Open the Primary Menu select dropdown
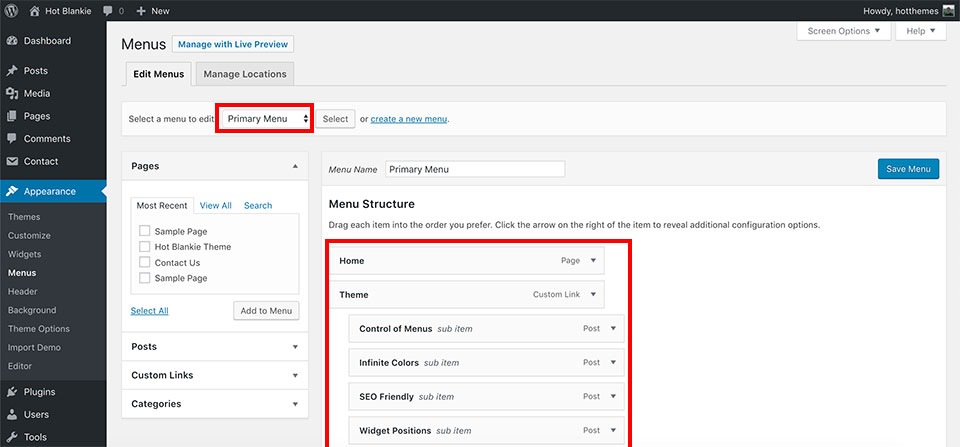The width and height of the screenshot is (960, 447). click(x=267, y=119)
